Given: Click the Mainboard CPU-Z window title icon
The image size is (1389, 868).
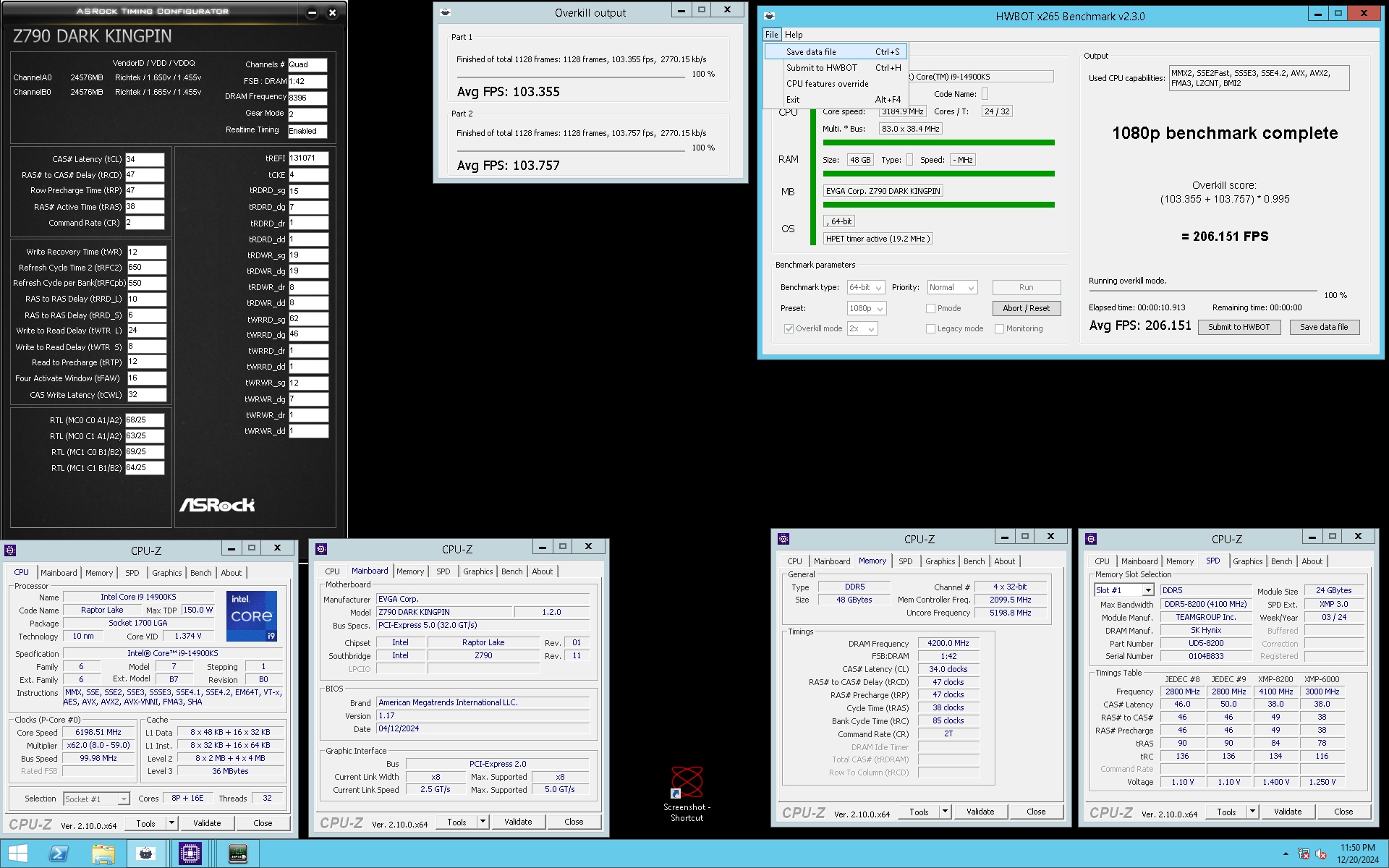Looking at the screenshot, I should click(x=322, y=549).
